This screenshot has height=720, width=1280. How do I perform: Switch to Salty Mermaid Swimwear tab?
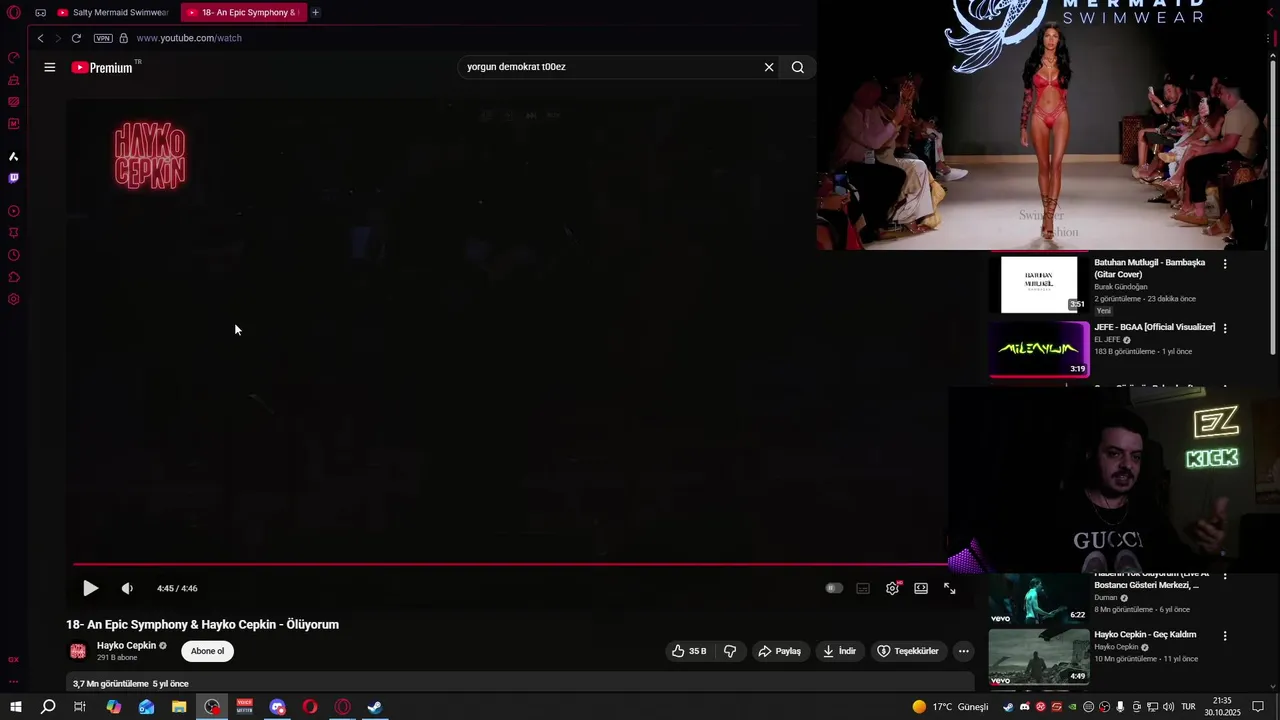coord(113,13)
